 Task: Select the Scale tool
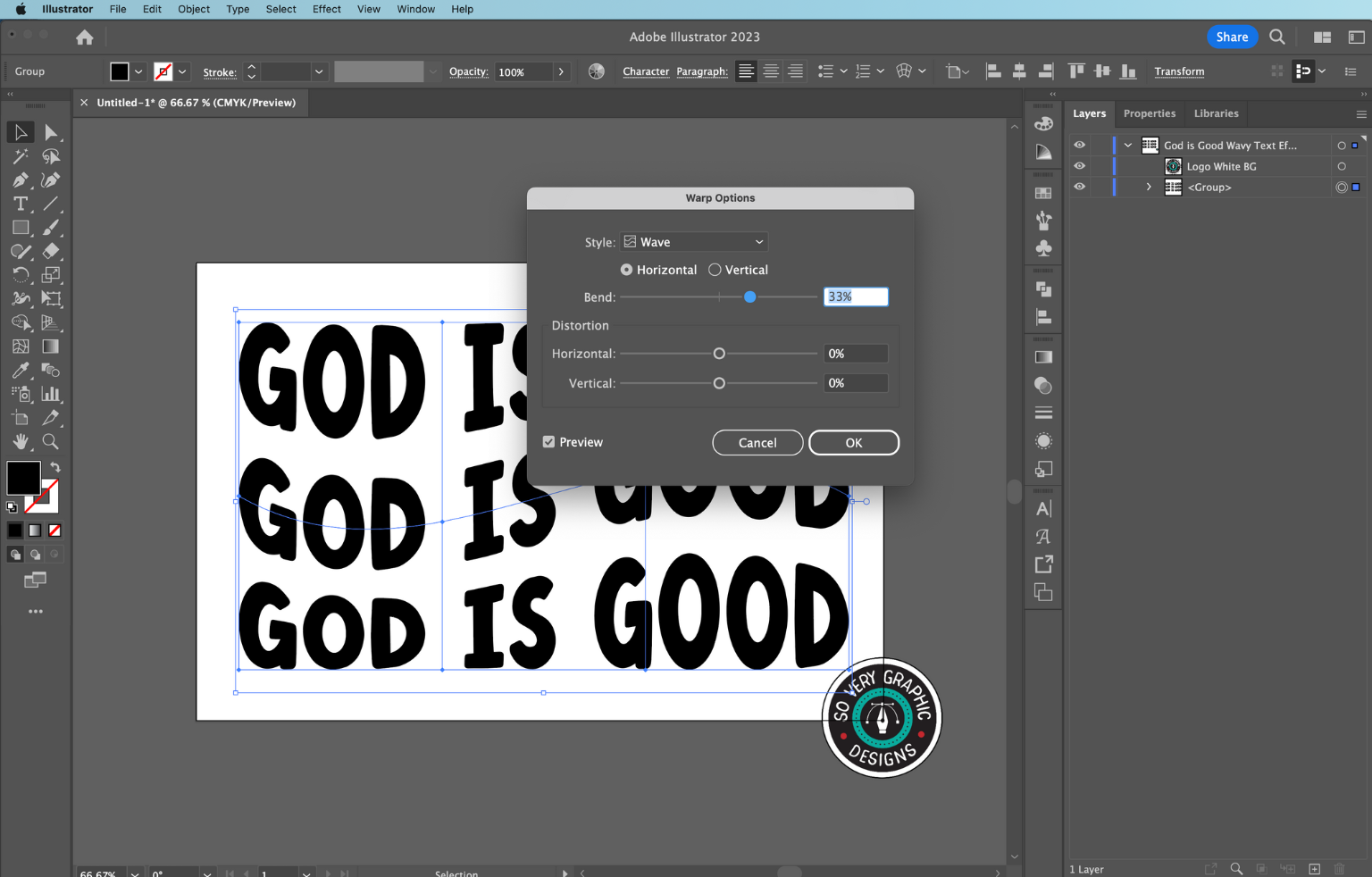[51, 275]
